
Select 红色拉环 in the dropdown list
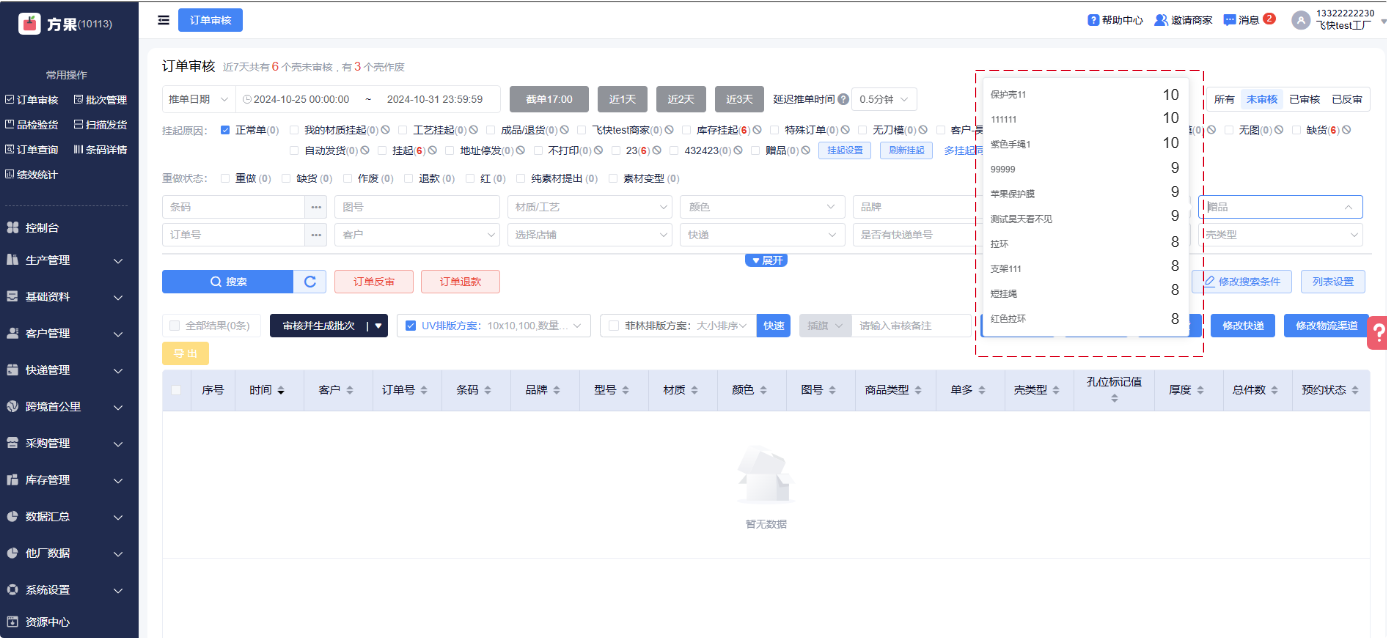pyautogui.click(x=1084, y=319)
